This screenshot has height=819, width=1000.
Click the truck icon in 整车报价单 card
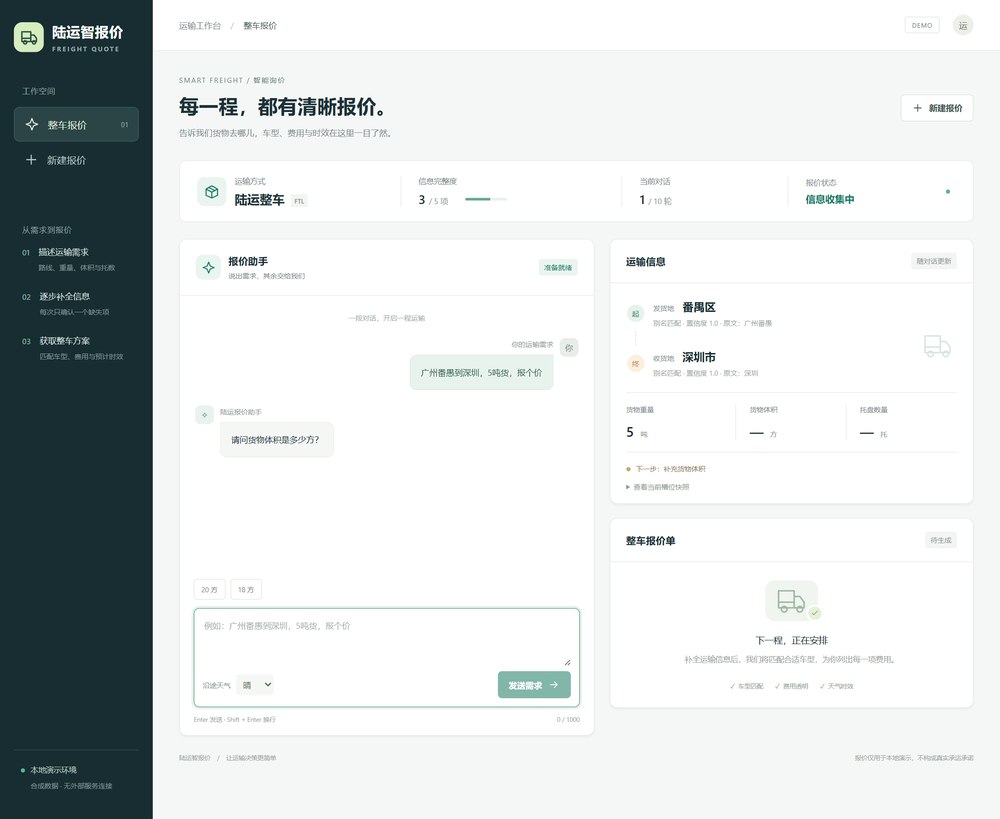pyautogui.click(x=791, y=601)
